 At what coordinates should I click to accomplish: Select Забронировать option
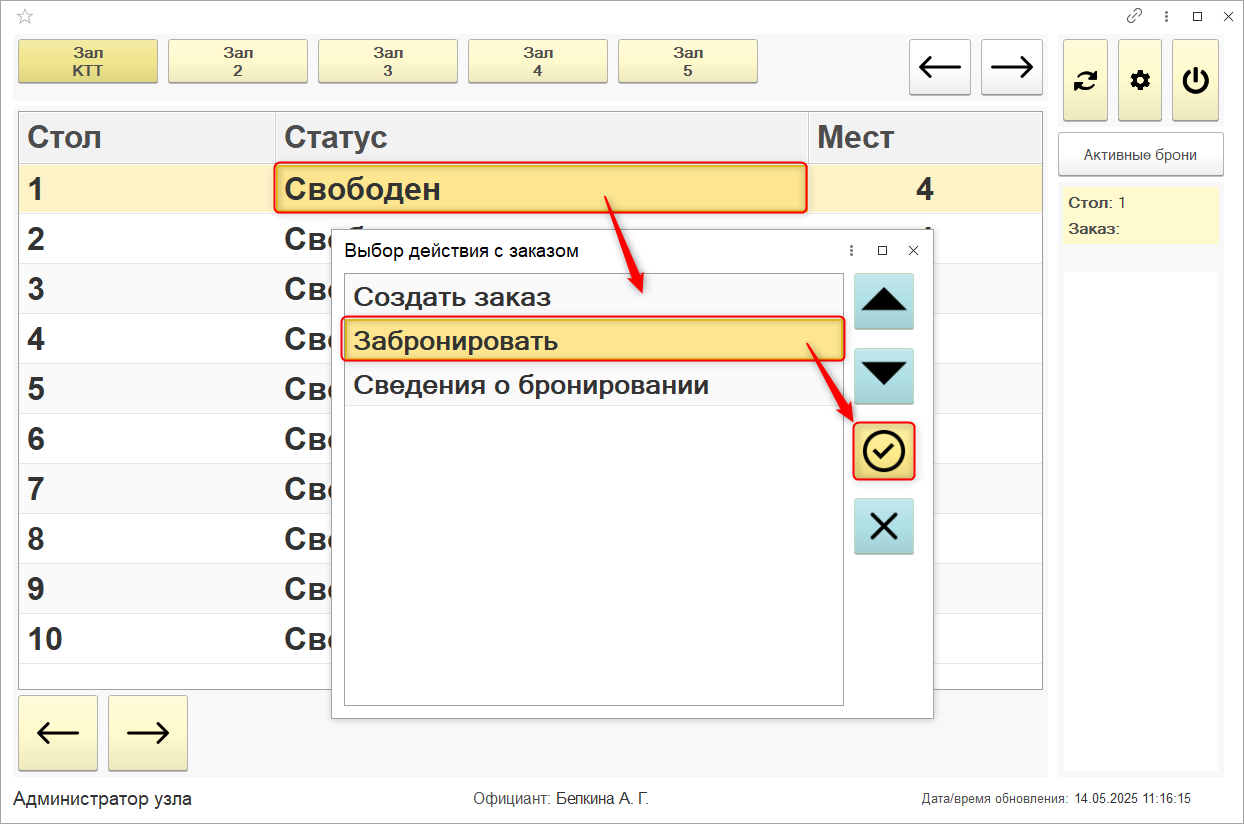tap(594, 340)
